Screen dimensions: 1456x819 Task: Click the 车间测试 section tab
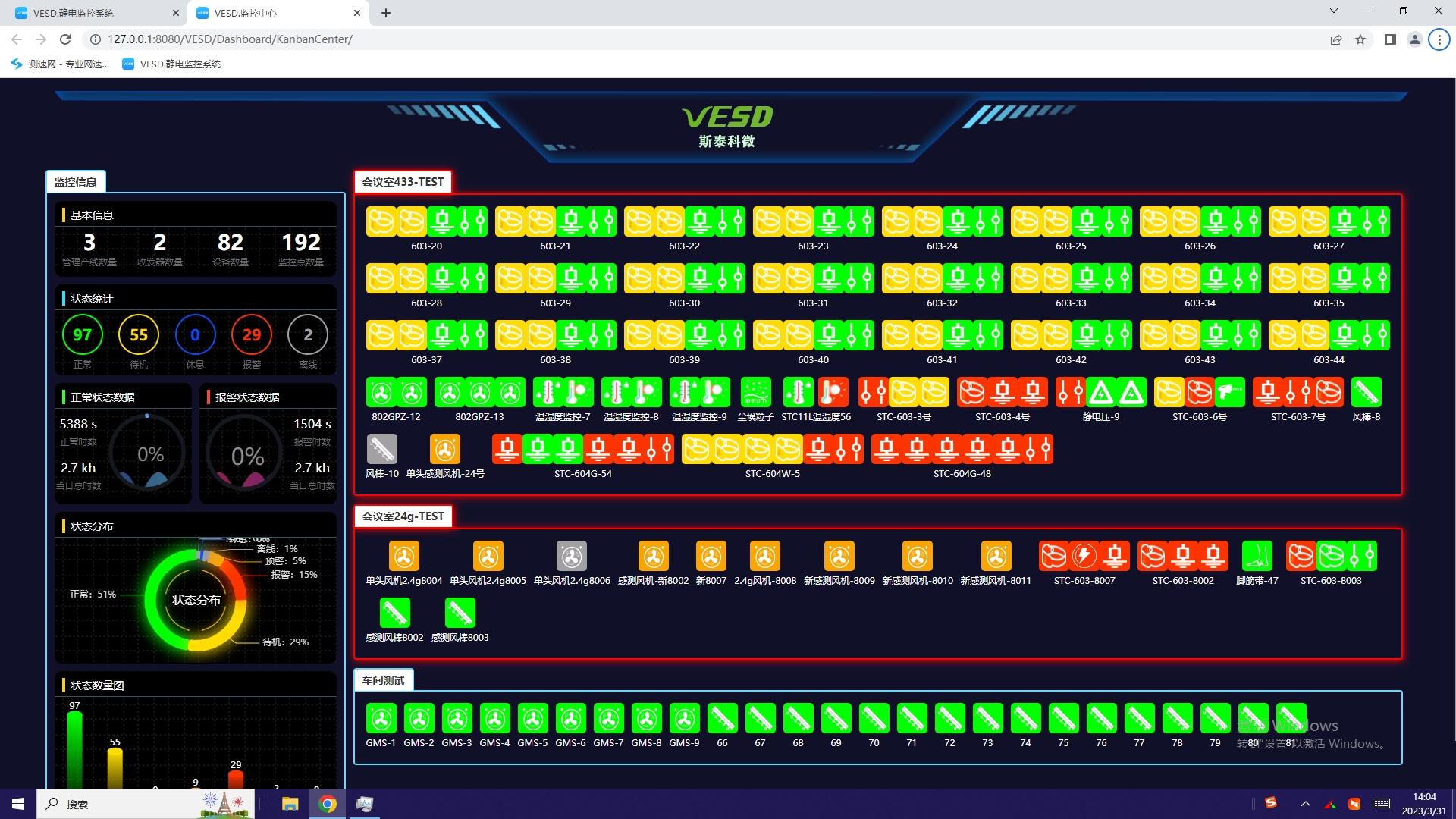pos(383,681)
